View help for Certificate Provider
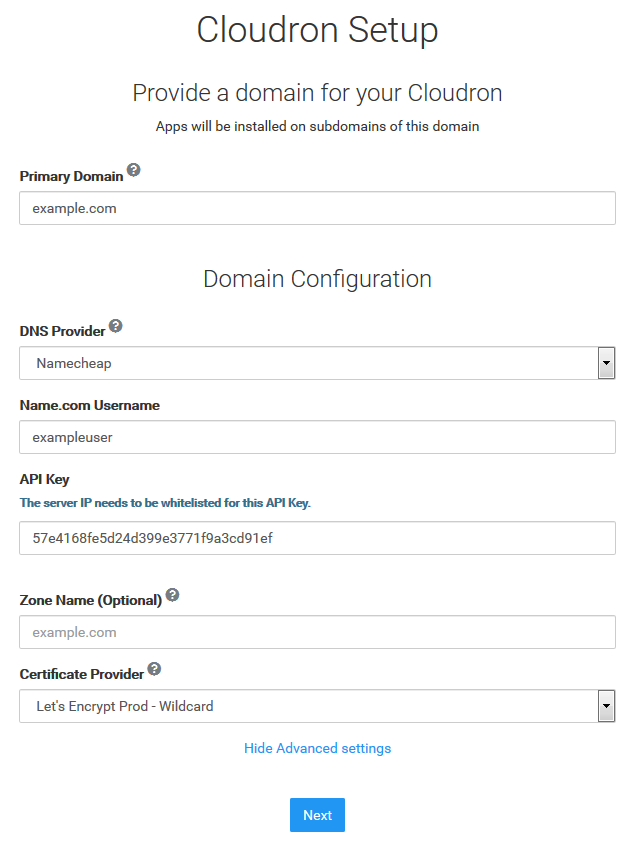 [x=154, y=669]
